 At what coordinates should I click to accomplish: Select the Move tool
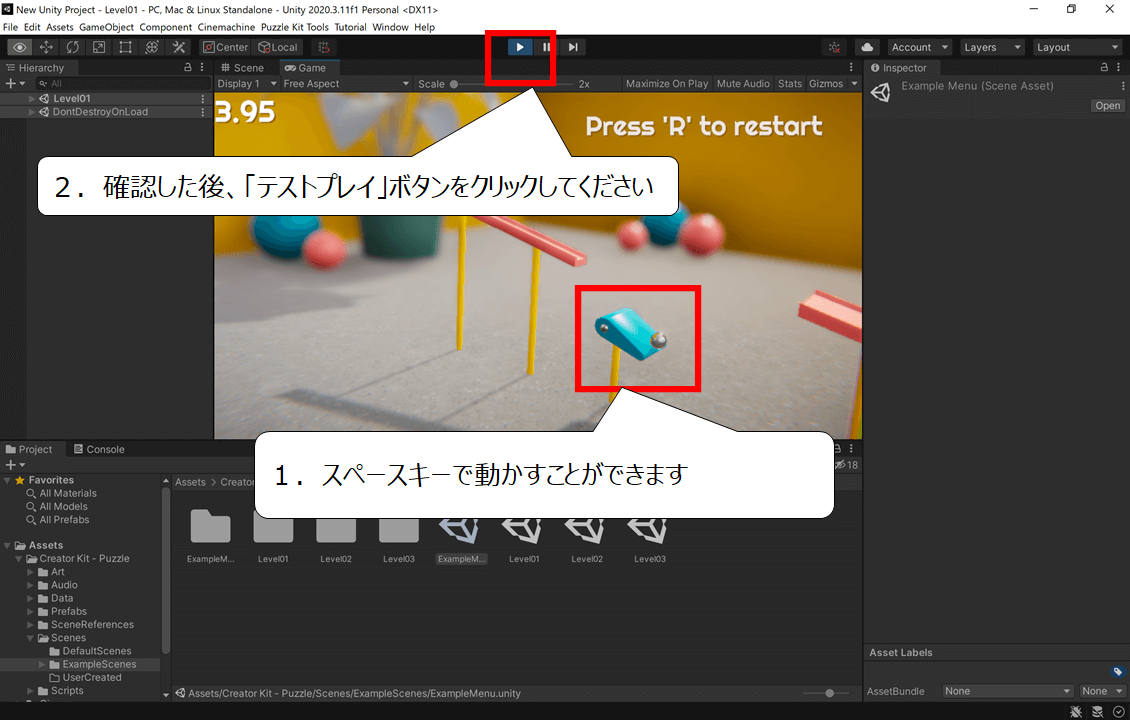pos(46,48)
